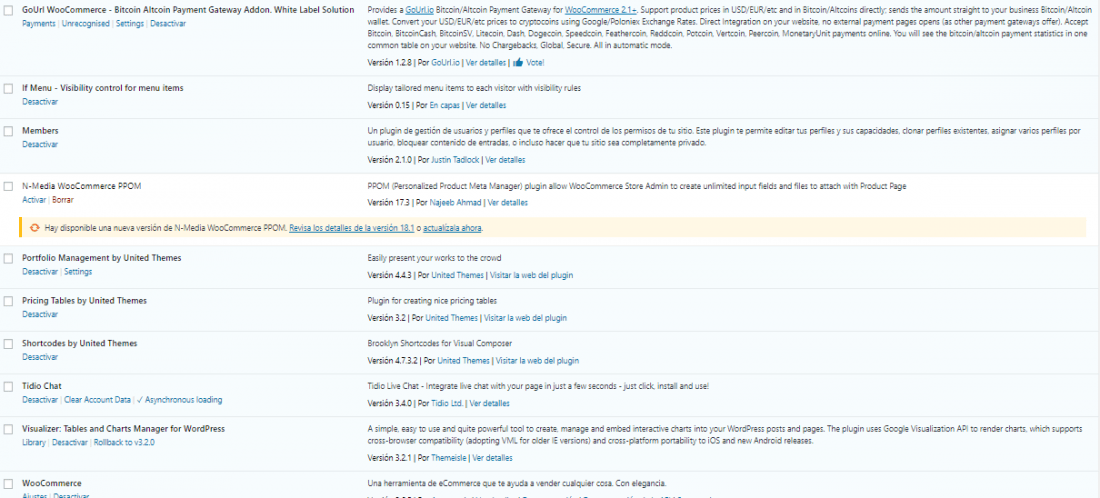Click 'Plugin for creating nice pricing tables'
This screenshot has height=498, width=1100.
click(432, 301)
